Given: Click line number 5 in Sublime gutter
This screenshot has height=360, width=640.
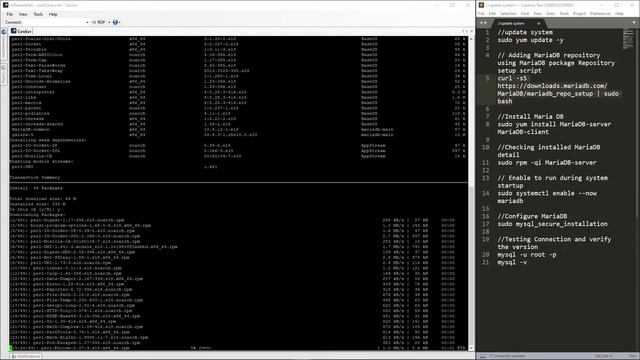Looking at the screenshot, I should pos(487,78).
